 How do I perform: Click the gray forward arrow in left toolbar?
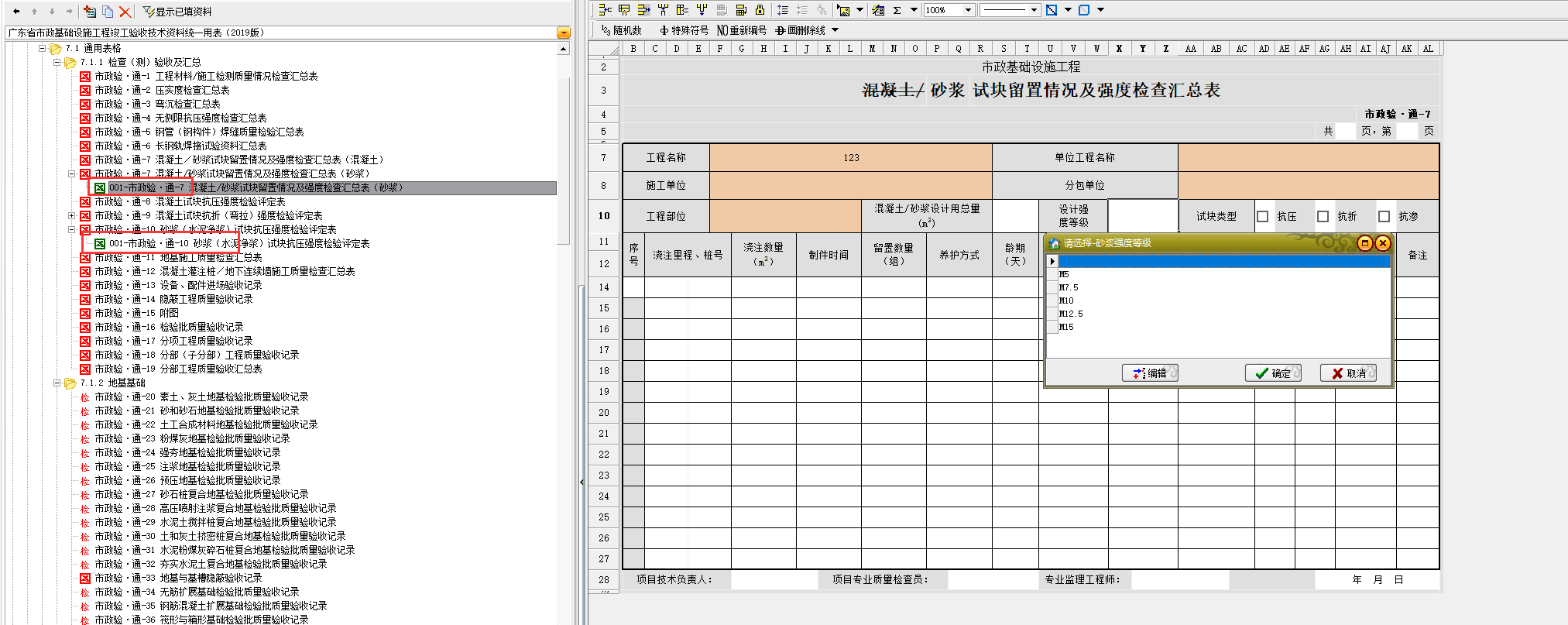point(69,12)
